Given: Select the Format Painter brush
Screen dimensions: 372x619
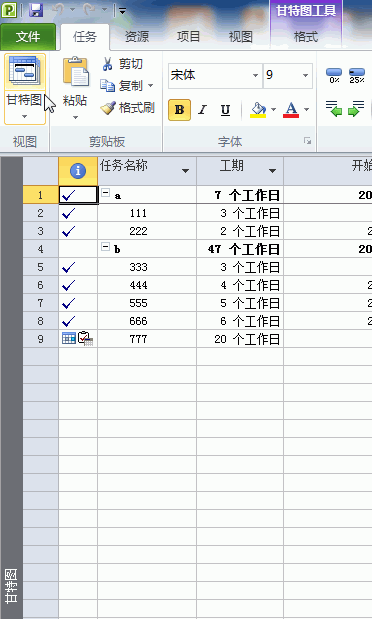Looking at the screenshot, I should (107, 108).
